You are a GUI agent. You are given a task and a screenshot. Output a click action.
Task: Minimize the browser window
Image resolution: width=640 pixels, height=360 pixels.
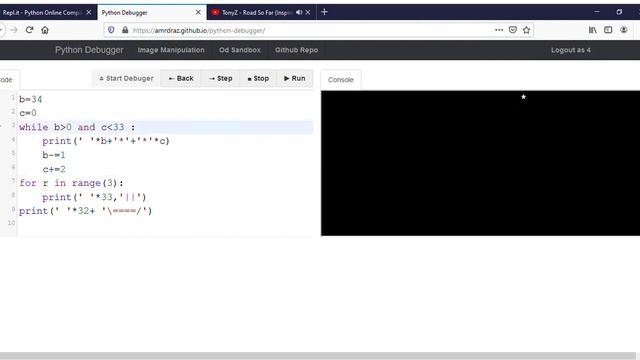point(597,12)
